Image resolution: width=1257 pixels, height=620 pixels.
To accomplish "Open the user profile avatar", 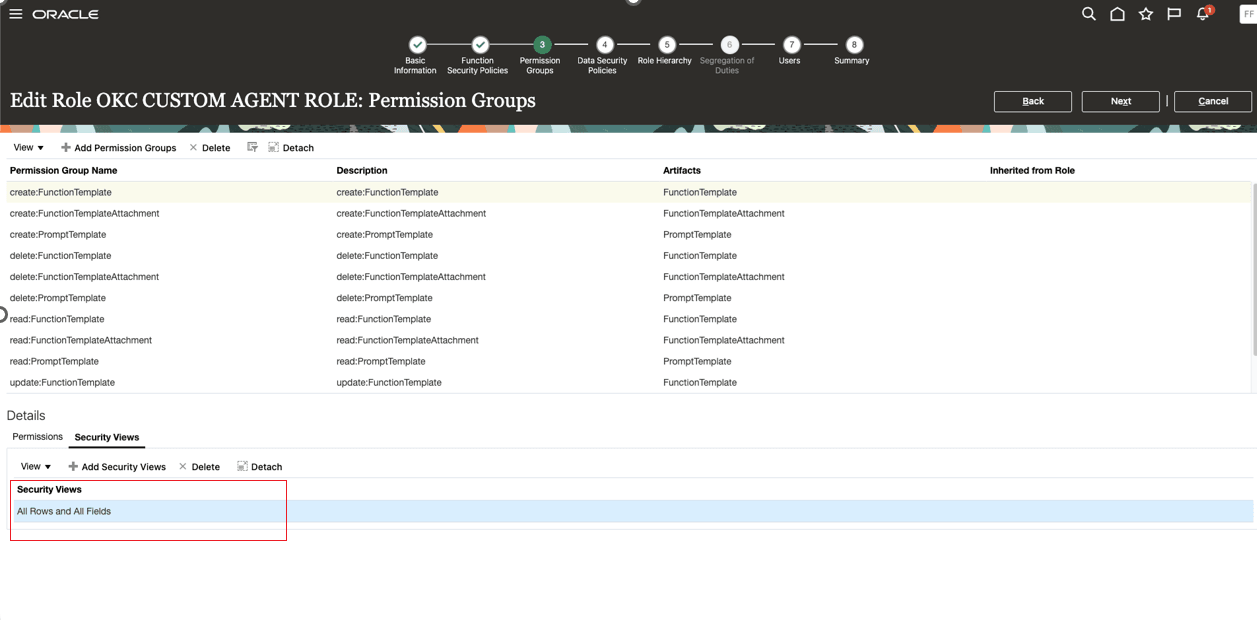I will pyautogui.click(x=1248, y=14).
